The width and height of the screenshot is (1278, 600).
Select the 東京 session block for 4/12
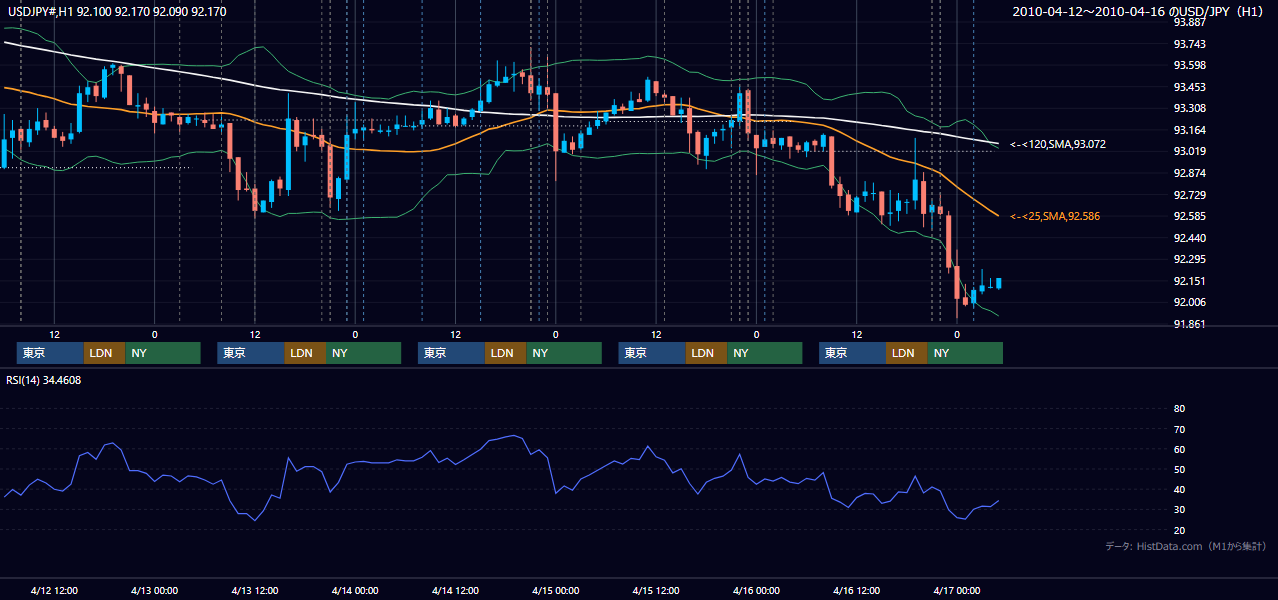point(50,353)
